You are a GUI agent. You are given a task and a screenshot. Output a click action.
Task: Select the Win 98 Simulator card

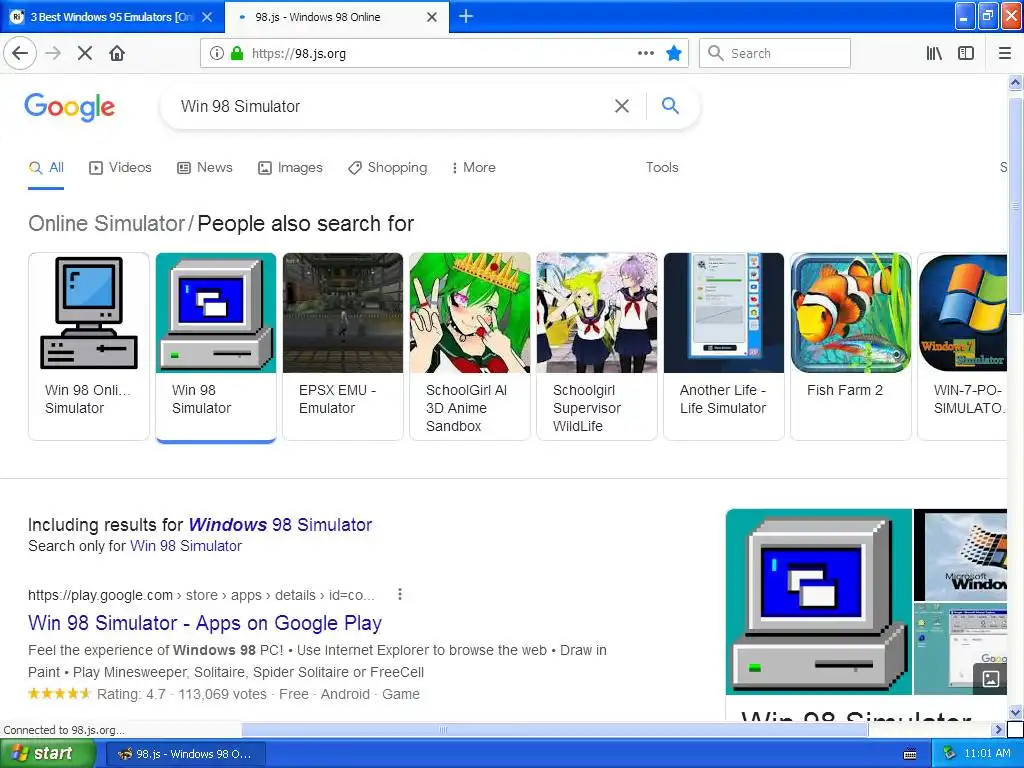[216, 346]
